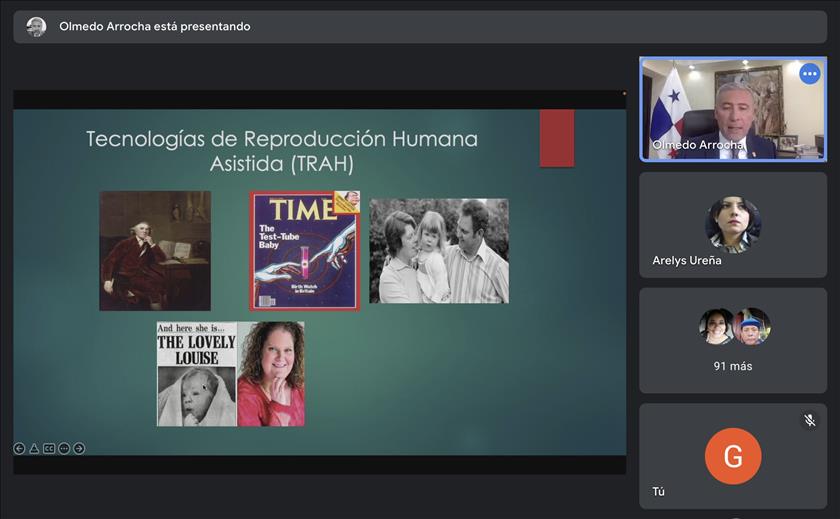Image resolution: width=840 pixels, height=519 pixels.
Task: Click the TIME magazine cover image
Action: coord(305,251)
